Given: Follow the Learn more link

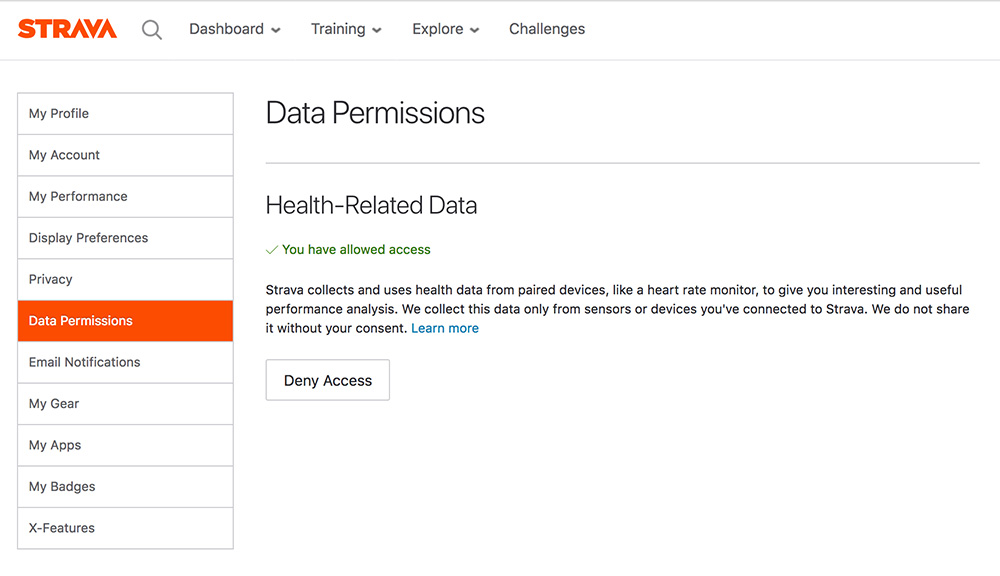Looking at the screenshot, I should pyautogui.click(x=445, y=329).
